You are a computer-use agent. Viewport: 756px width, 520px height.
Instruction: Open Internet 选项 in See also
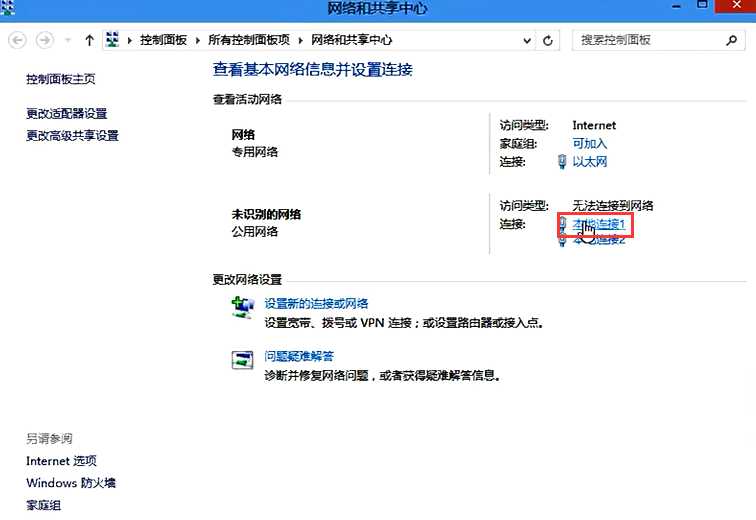tap(61, 461)
